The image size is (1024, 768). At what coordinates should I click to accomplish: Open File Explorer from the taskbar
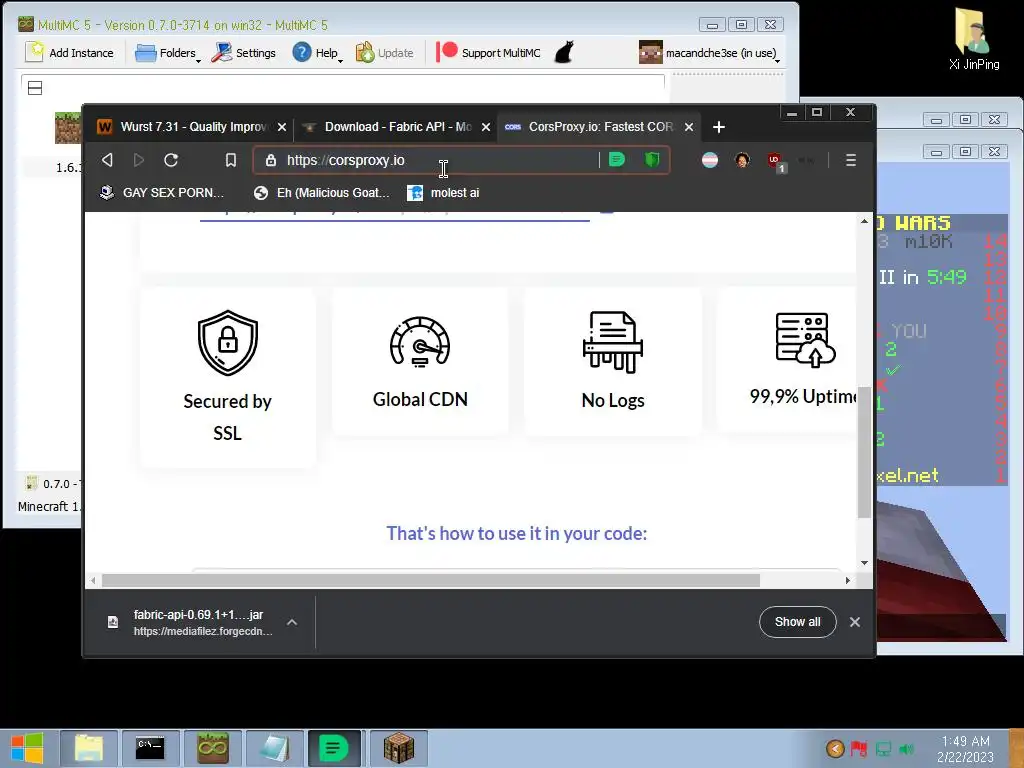tap(89, 748)
